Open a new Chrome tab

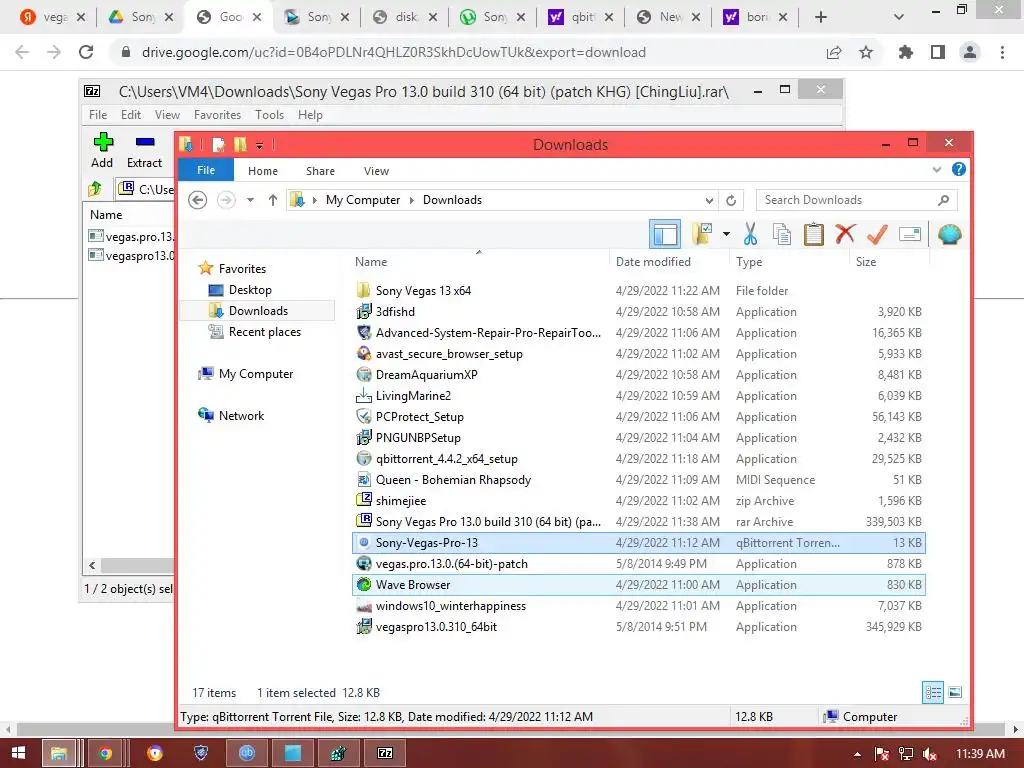(821, 17)
